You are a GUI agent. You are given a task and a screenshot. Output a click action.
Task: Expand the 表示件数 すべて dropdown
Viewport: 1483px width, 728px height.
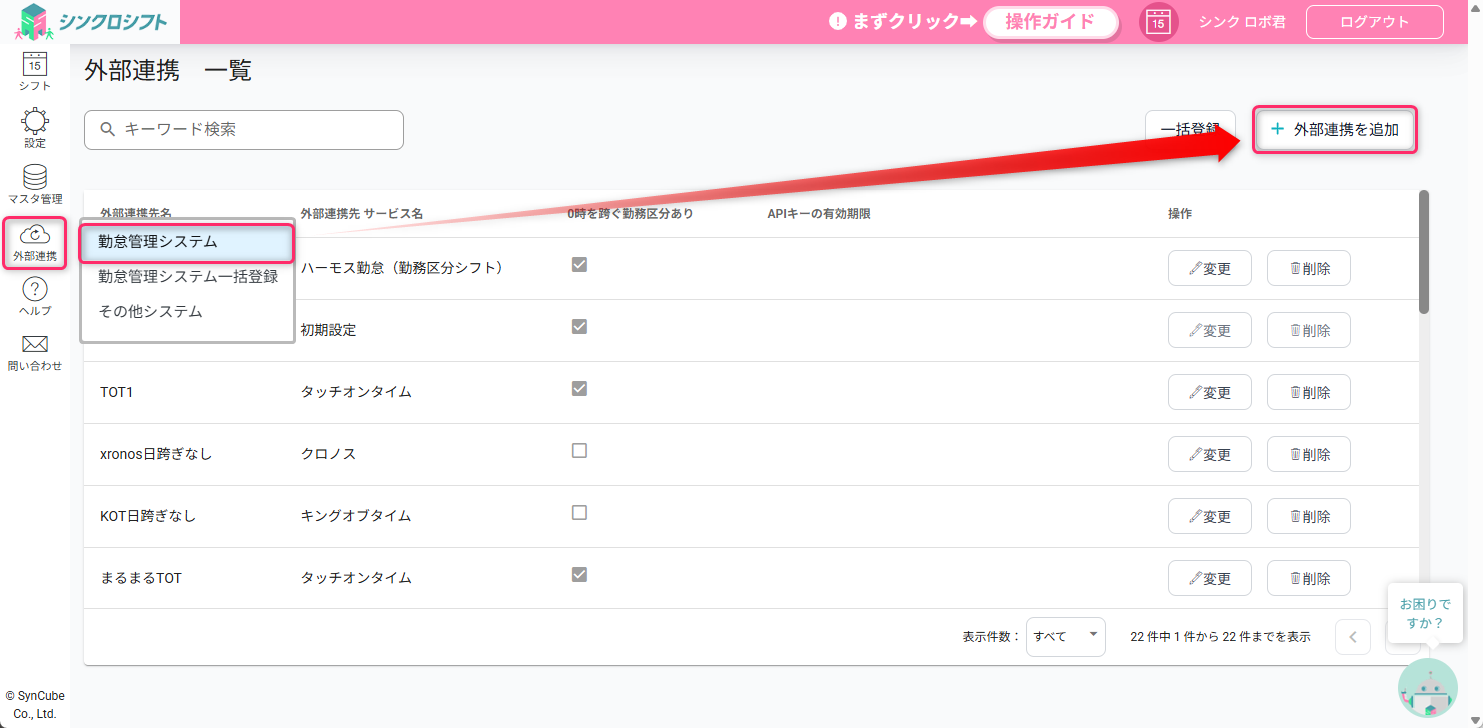tap(1065, 636)
